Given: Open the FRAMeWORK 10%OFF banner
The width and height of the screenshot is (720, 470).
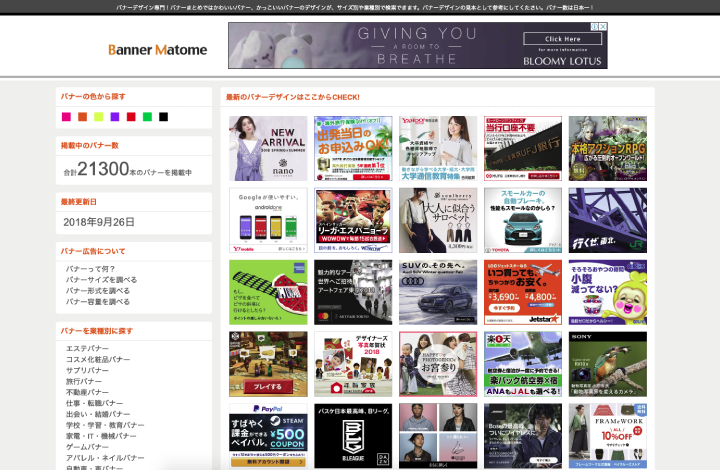Looking at the screenshot, I should pos(608,436).
